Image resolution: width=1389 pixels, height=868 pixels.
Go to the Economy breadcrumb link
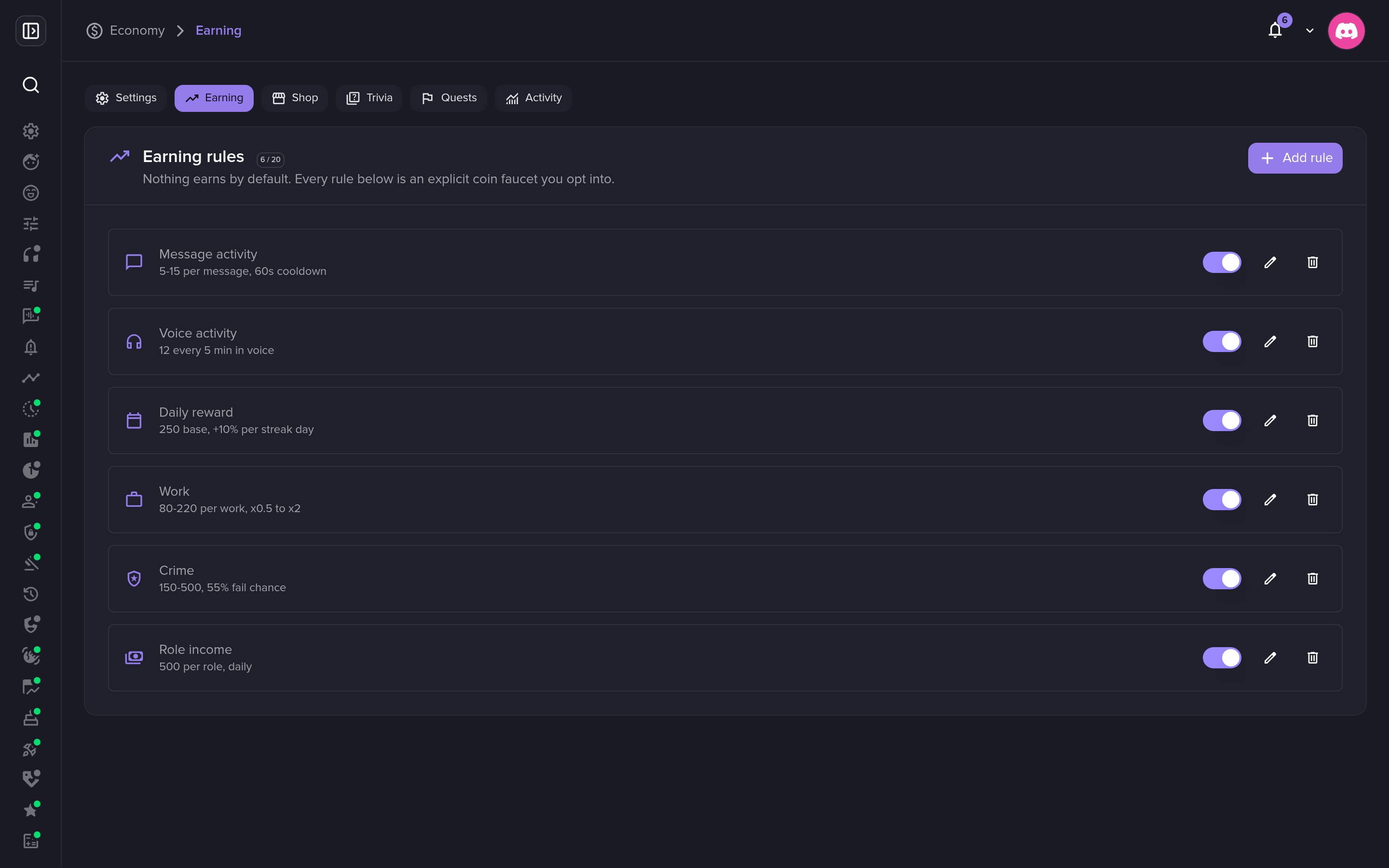pyautogui.click(x=126, y=30)
